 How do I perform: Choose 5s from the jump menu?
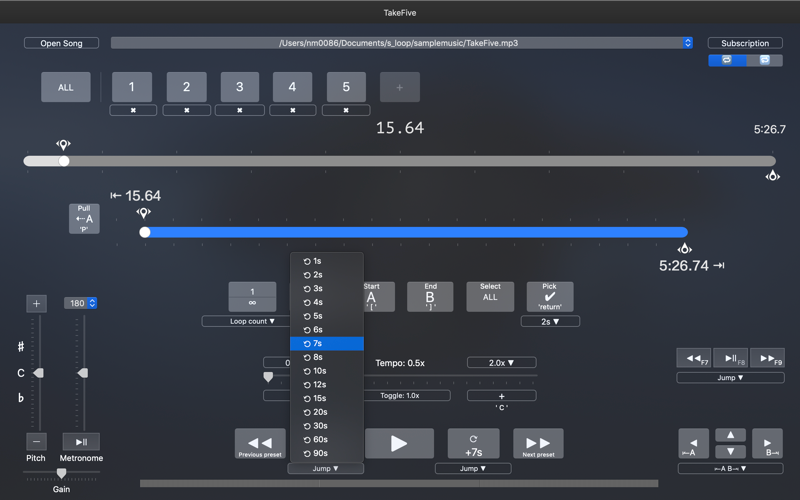coord(327,316)
